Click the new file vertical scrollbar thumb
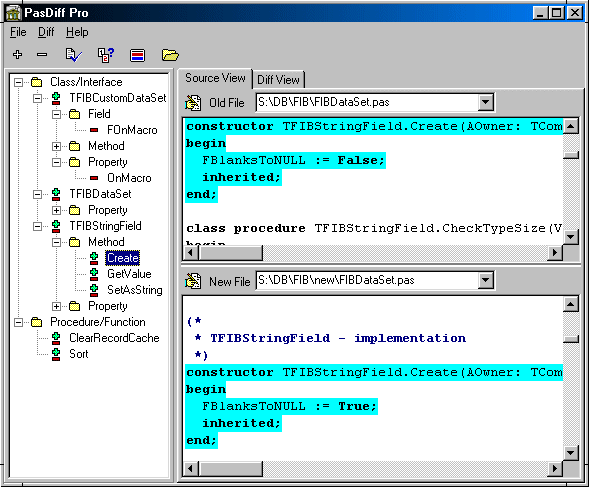The width and height of the screenshot is (589, 487). (571, 339)
